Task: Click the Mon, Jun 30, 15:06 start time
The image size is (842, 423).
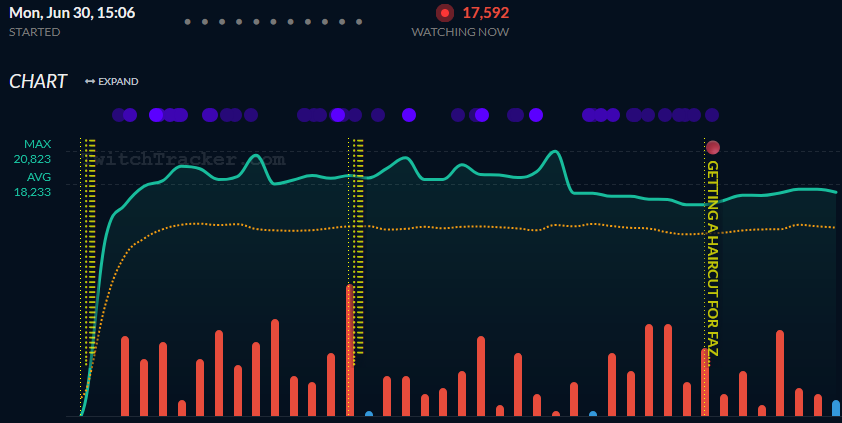Action: click(x=72, y=13)
